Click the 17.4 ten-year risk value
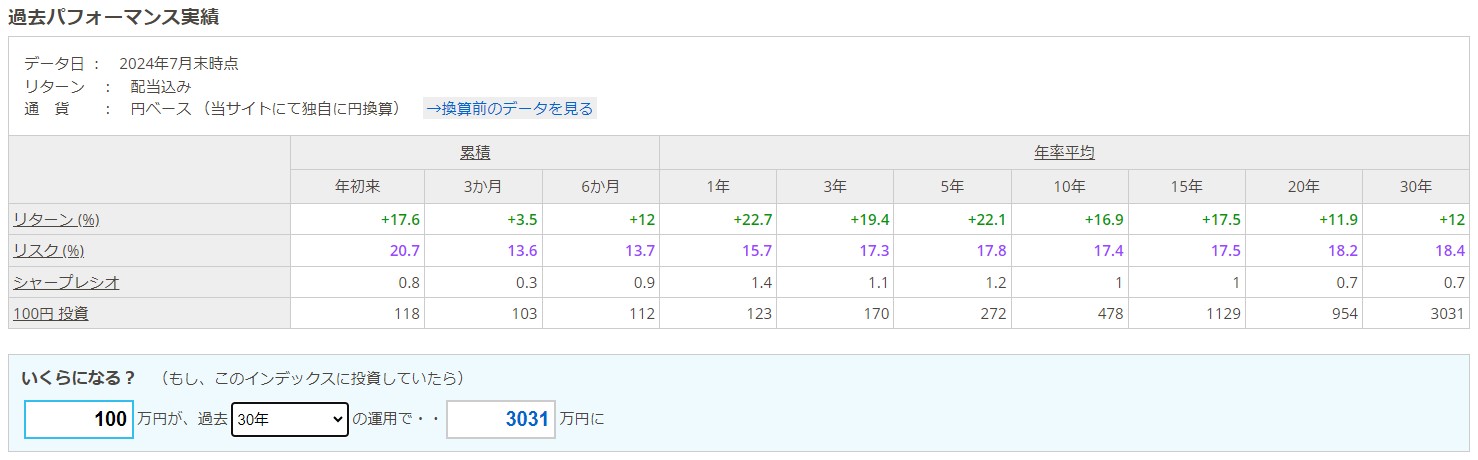The image size is (1478, 460). pos(1108,251)
